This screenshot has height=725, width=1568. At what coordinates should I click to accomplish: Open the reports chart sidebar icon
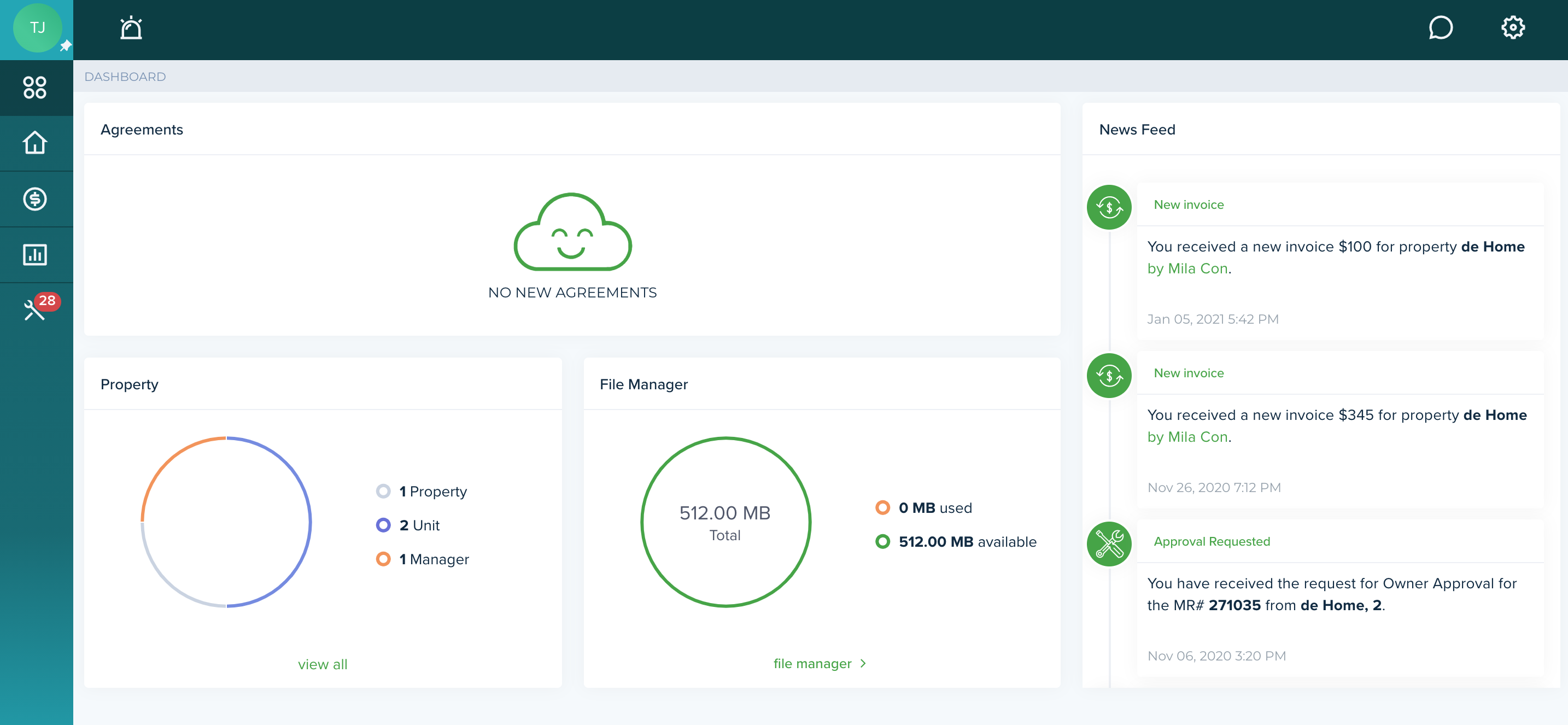34,254
